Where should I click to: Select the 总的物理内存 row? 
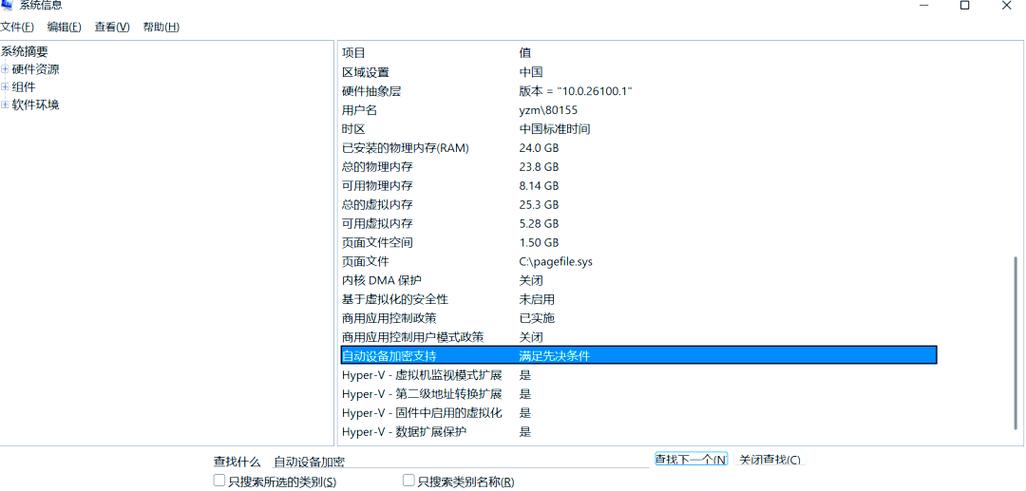point(639,167)
